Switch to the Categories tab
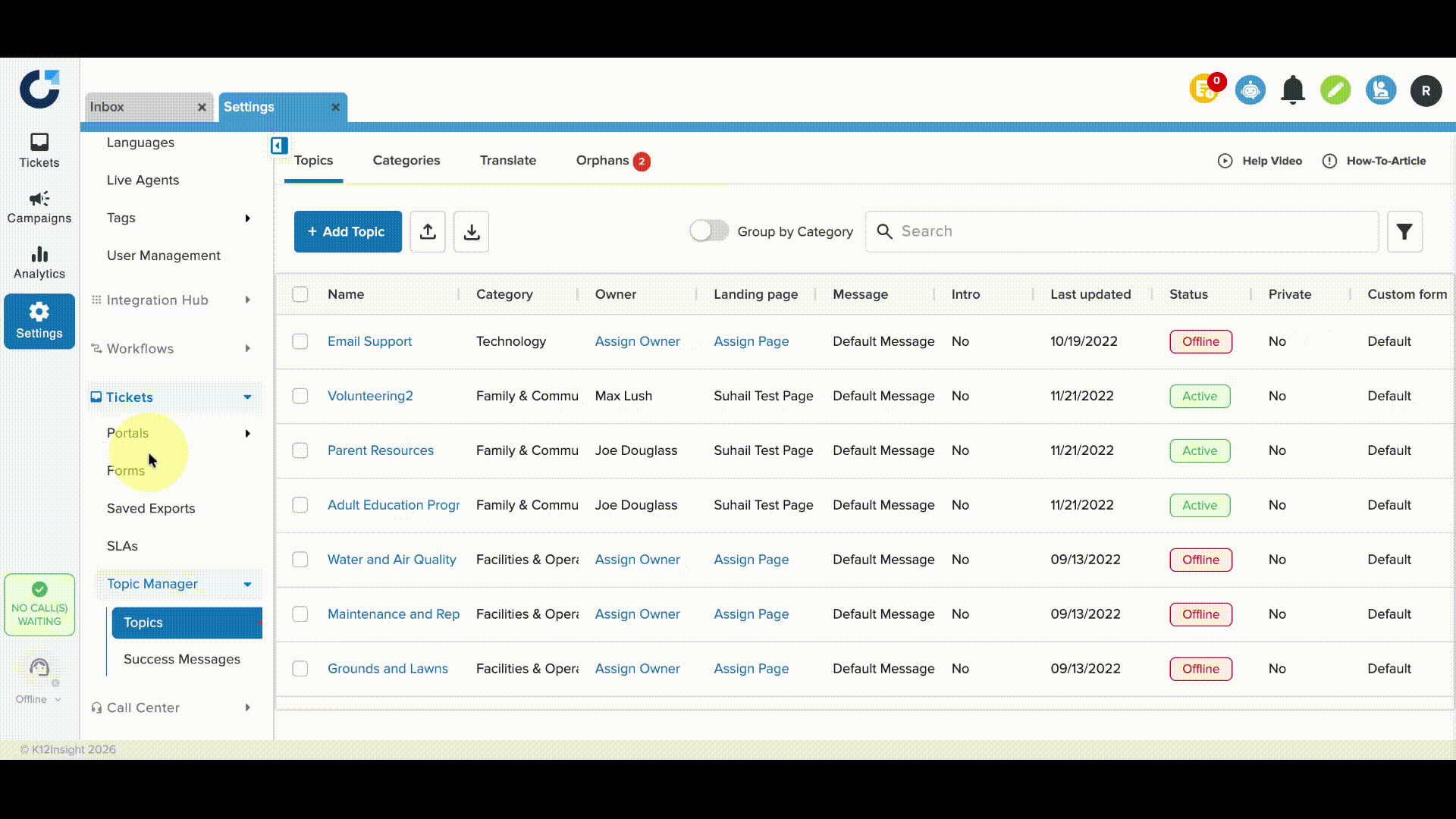Viewport: 1456px width, 819px height. pyautogui.click(x=406, y=160)
